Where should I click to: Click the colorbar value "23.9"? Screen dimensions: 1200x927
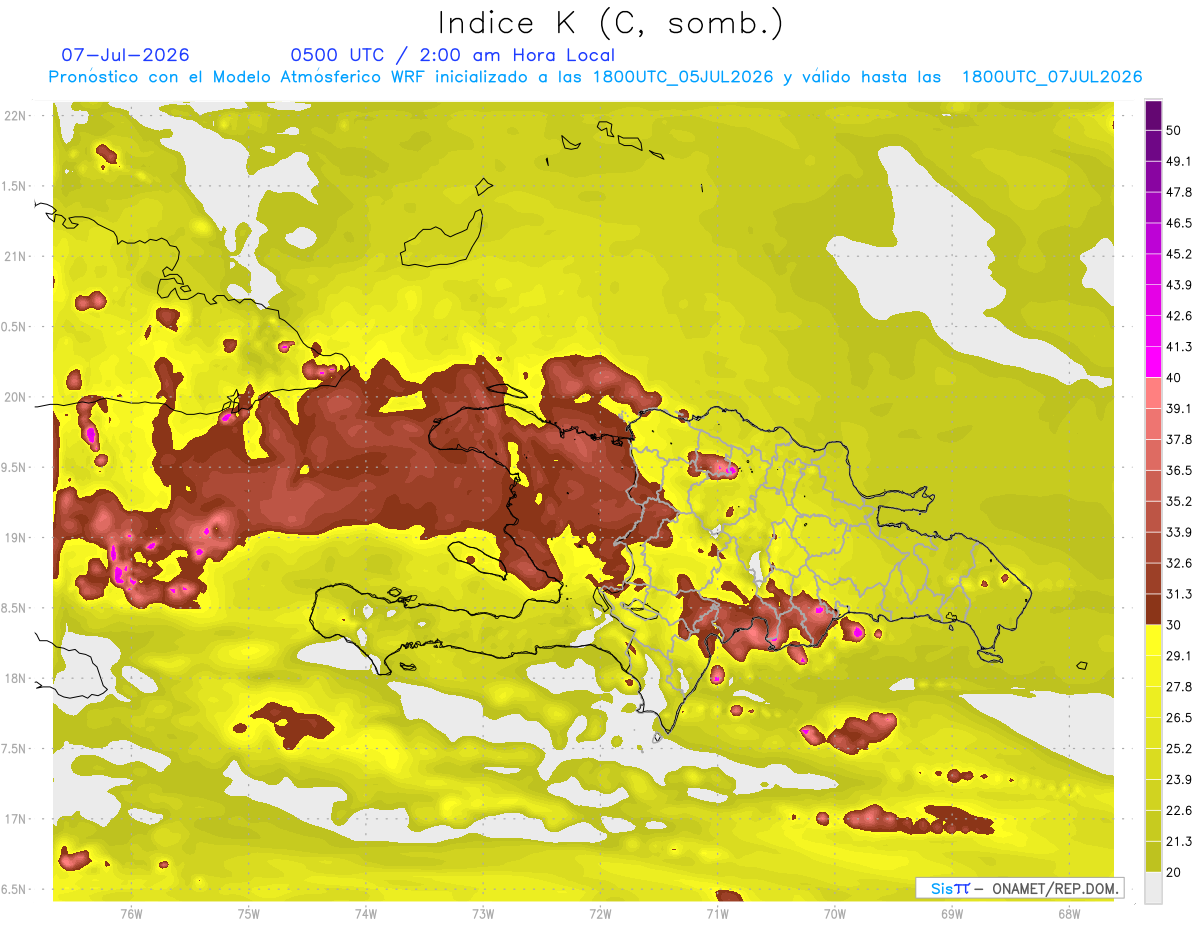(x=1179, y=780)
